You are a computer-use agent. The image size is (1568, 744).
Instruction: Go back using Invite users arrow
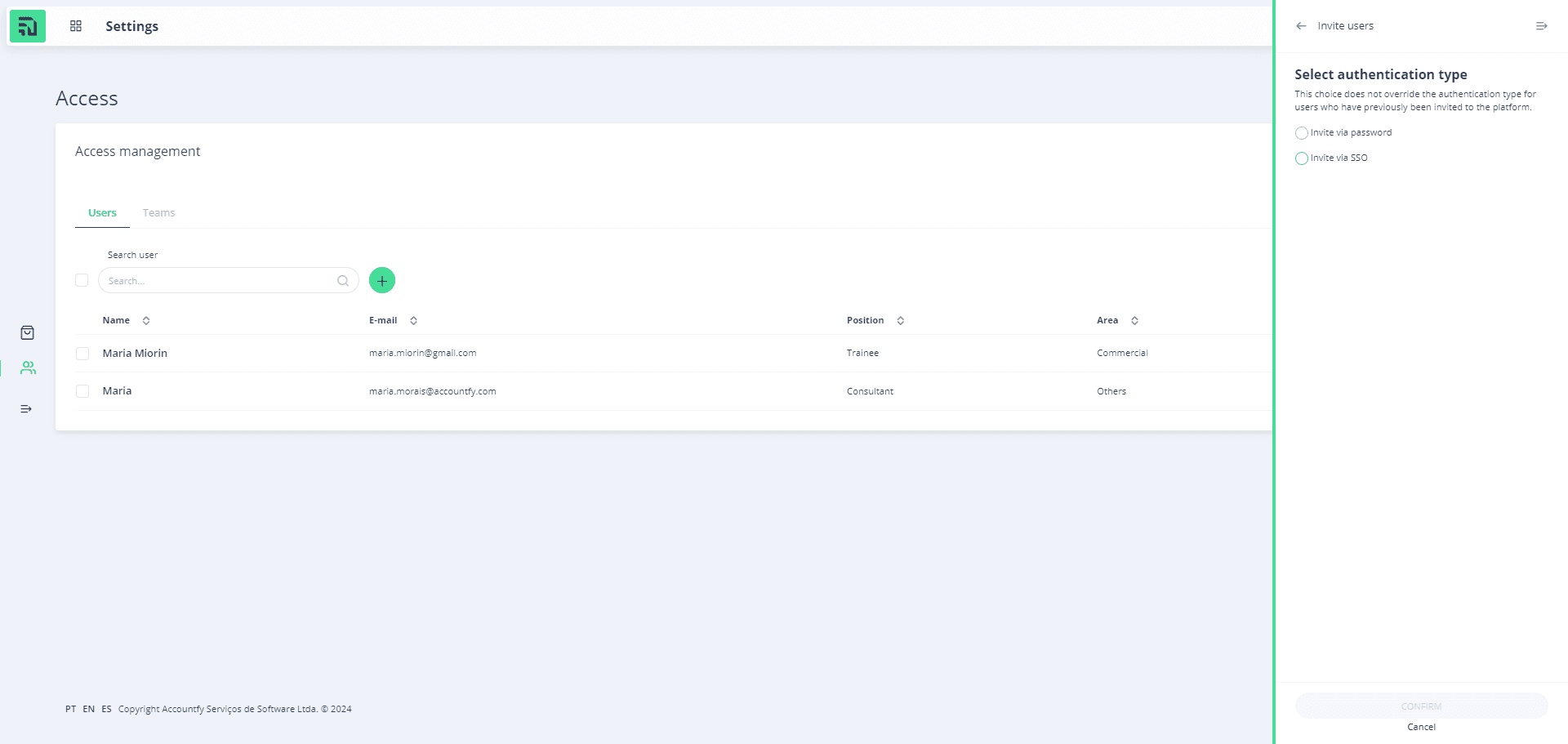[1301, 26]
